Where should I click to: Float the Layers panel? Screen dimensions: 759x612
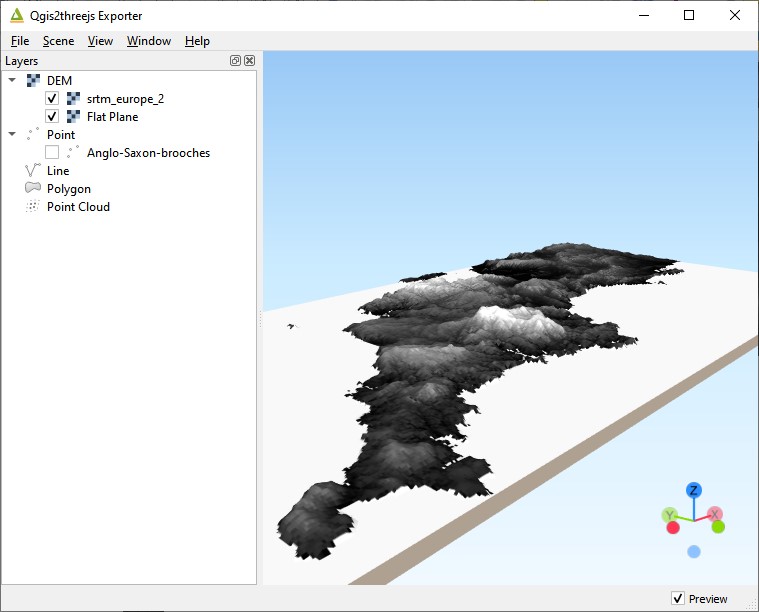235,61
